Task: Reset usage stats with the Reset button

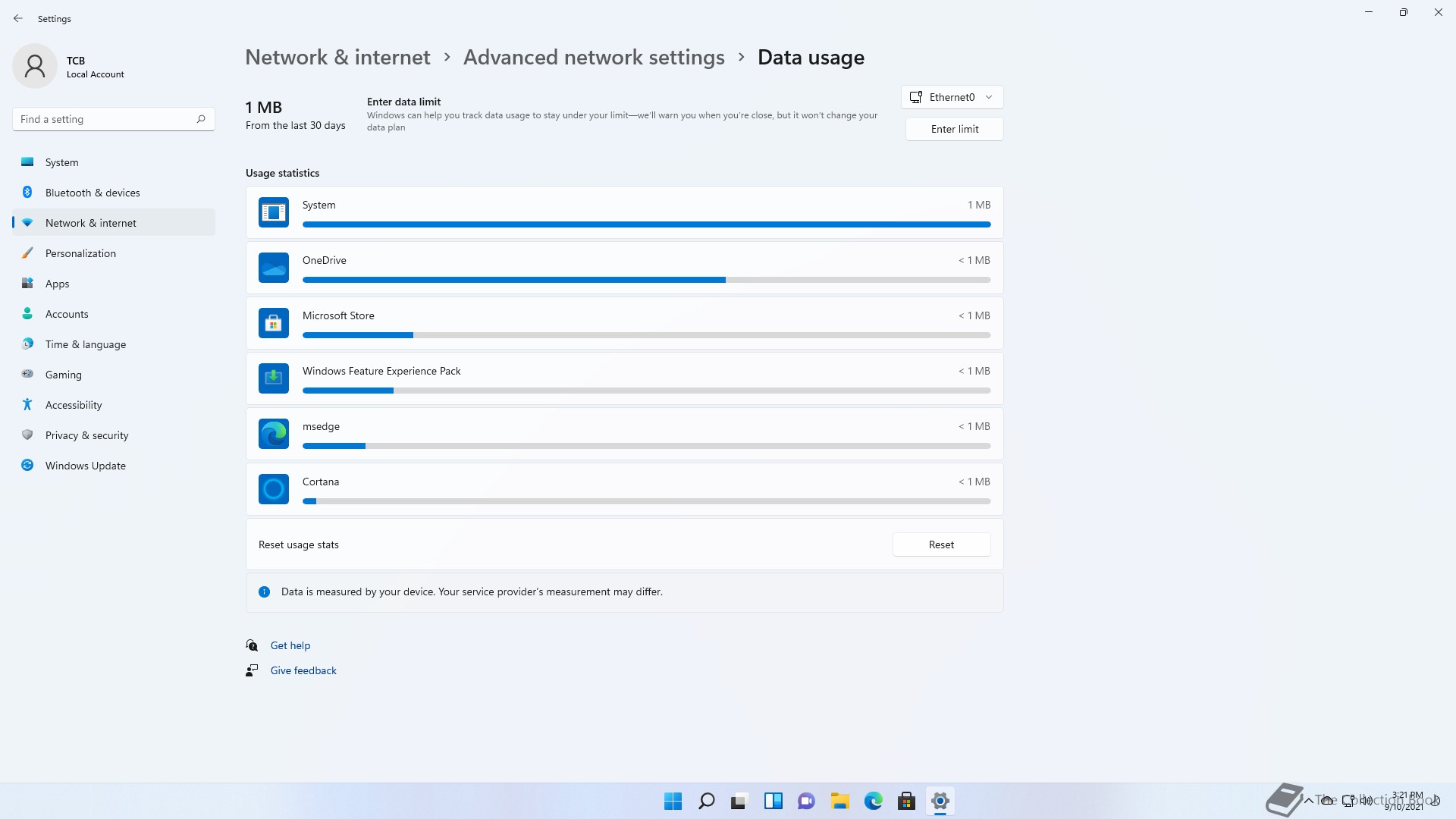Action: [x=941, y=544]
